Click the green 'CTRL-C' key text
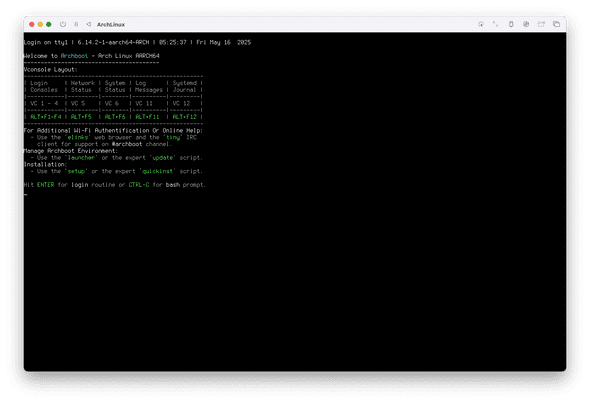This screenshot has width=590, height=403. pos(139,185)
